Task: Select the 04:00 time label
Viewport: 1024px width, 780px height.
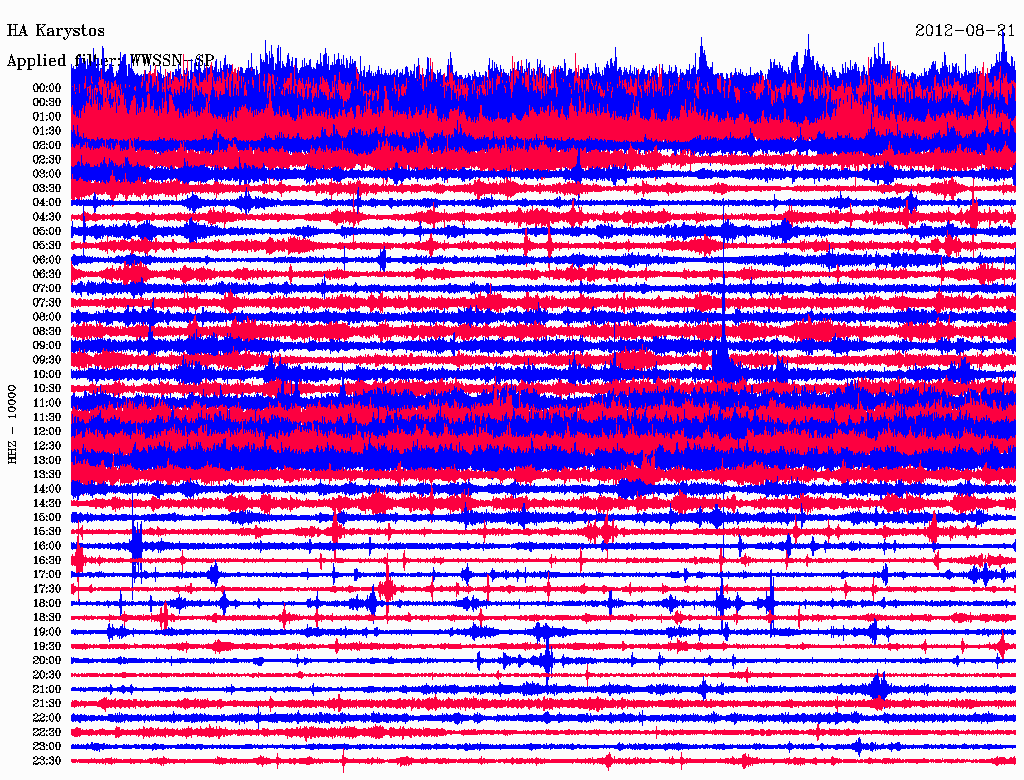Action: (46, 203)
